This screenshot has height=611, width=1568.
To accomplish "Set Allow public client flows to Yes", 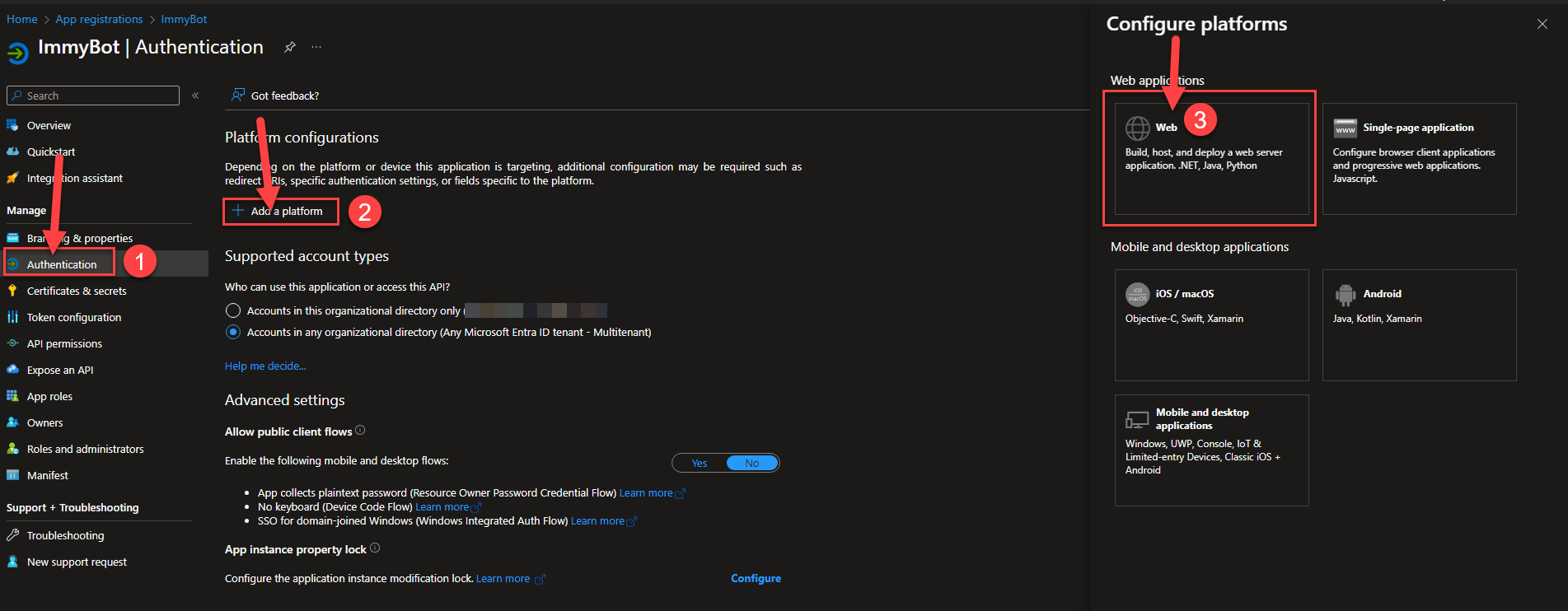I will point(700,463).
